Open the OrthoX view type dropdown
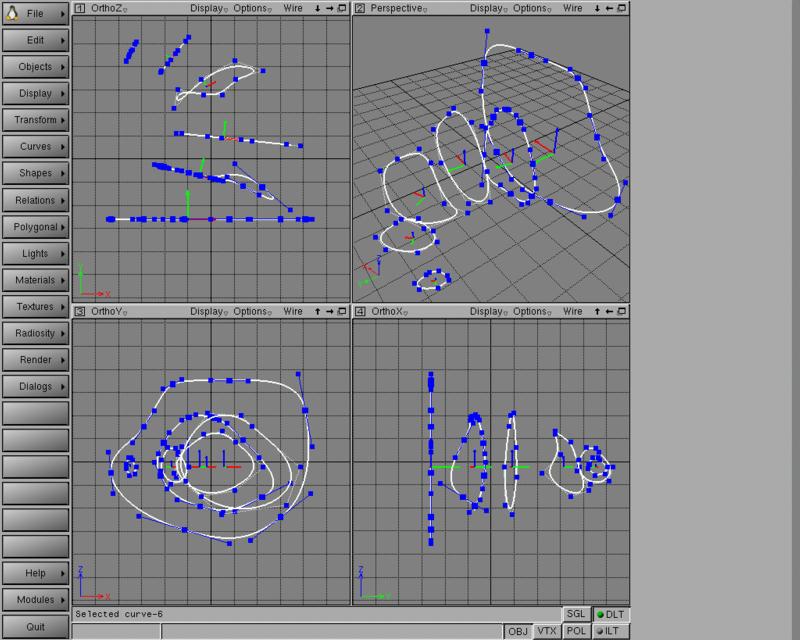Image resolution: width=800 pixels, height=640 pixels. click(389, 311)
